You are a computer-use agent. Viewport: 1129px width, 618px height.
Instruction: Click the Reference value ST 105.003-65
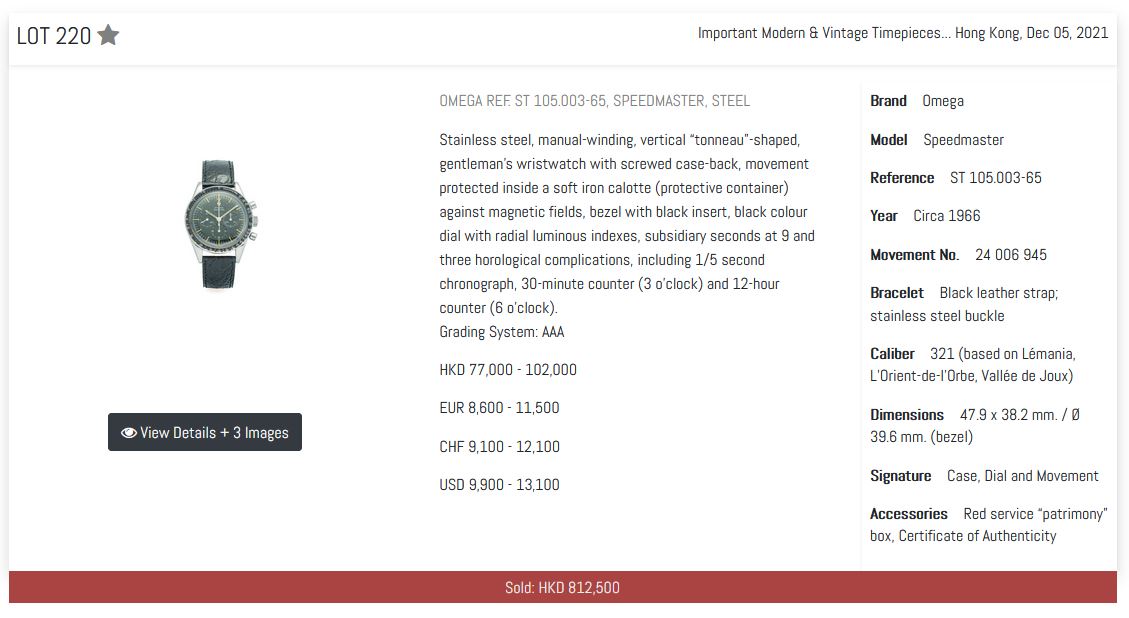click(995, 178)
